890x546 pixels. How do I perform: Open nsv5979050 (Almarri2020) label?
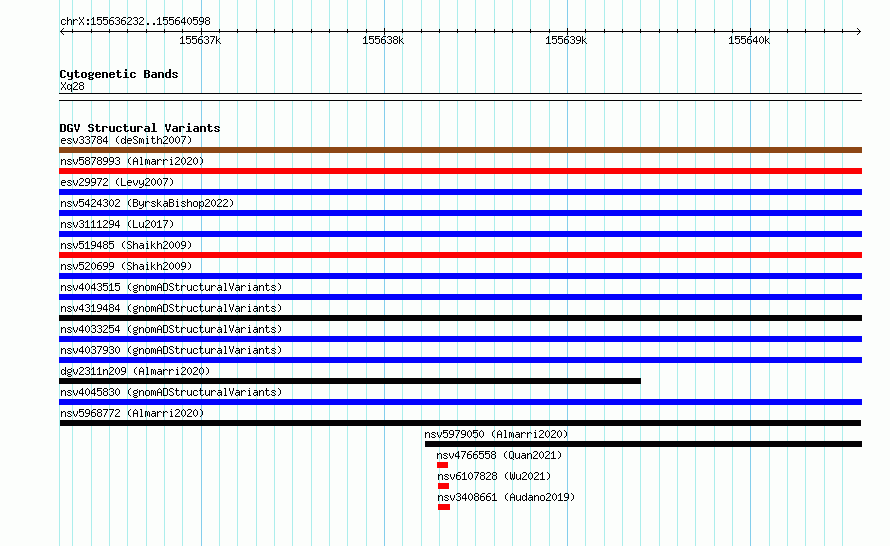click(x=496, y=434)
